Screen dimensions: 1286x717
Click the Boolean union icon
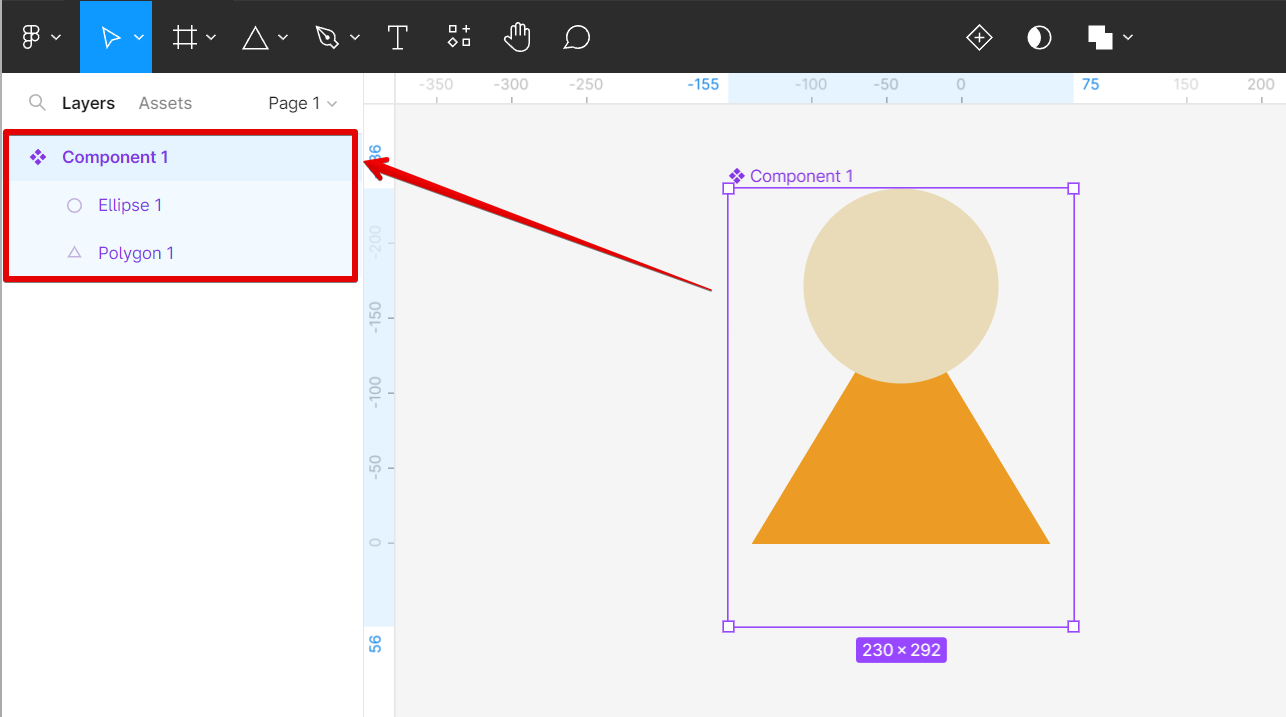1100,38
